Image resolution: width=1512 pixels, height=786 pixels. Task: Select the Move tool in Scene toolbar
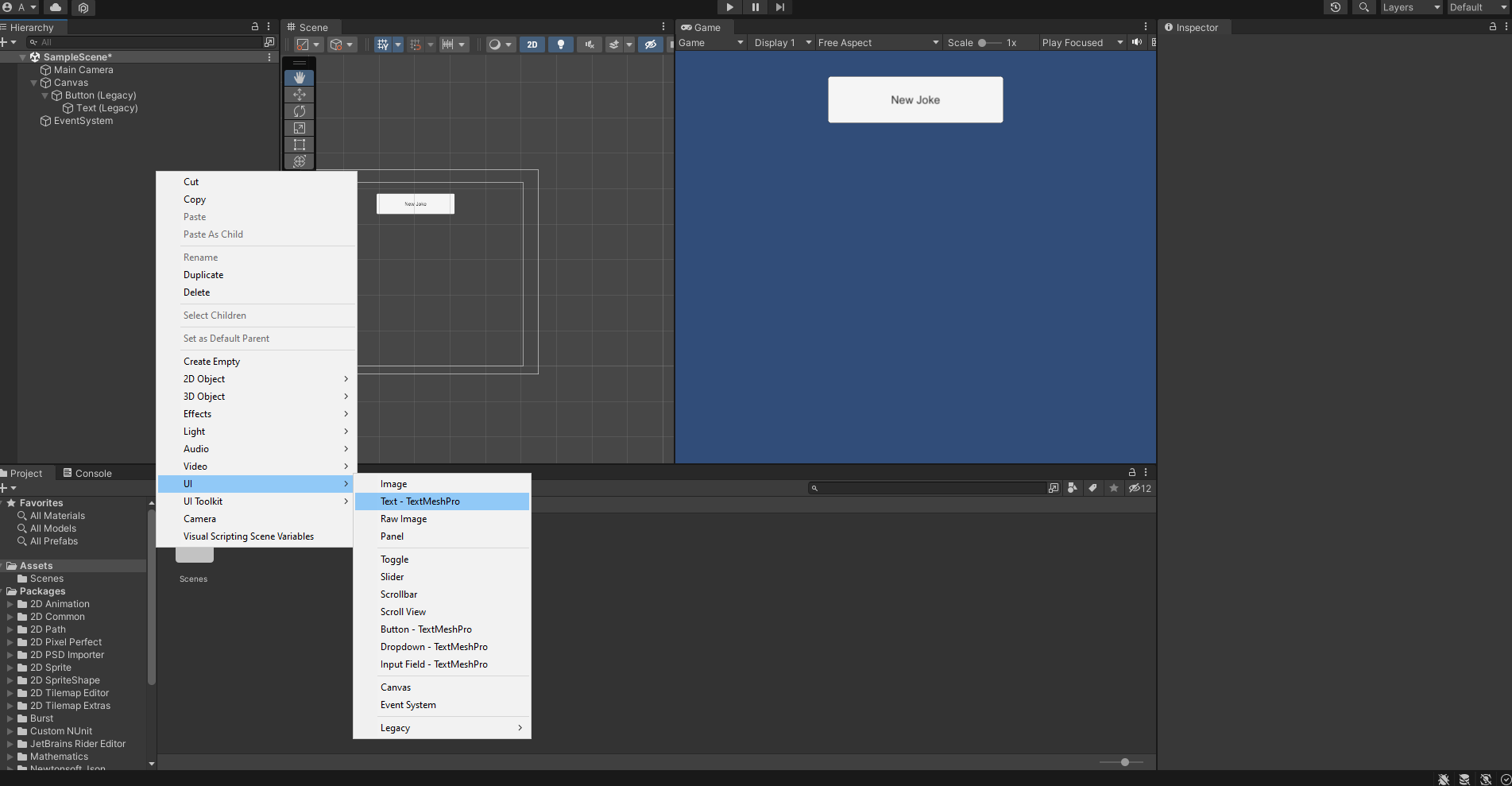tap(300, 95)
